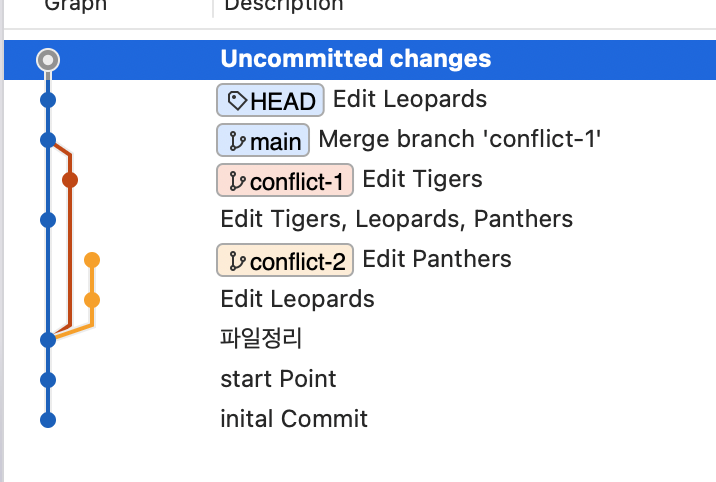Select the gray uncommitted changes graph node

coord(48,60)
